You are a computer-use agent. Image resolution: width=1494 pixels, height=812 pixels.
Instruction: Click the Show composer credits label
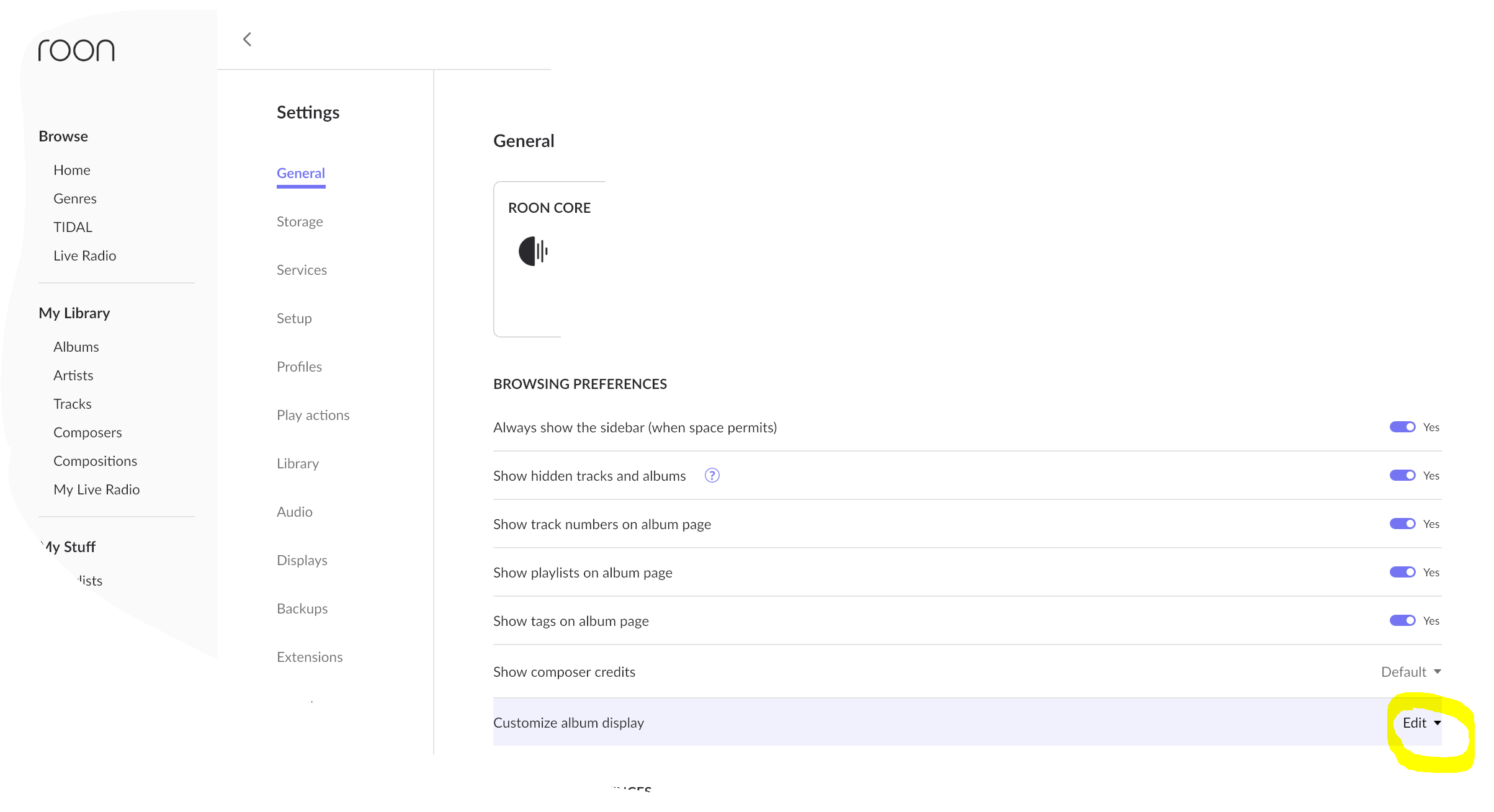pyautogui.click(x=565, y=672)
